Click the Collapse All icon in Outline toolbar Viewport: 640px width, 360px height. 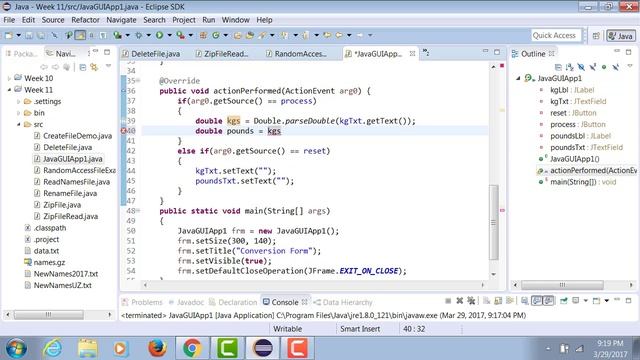coord(558,67)
